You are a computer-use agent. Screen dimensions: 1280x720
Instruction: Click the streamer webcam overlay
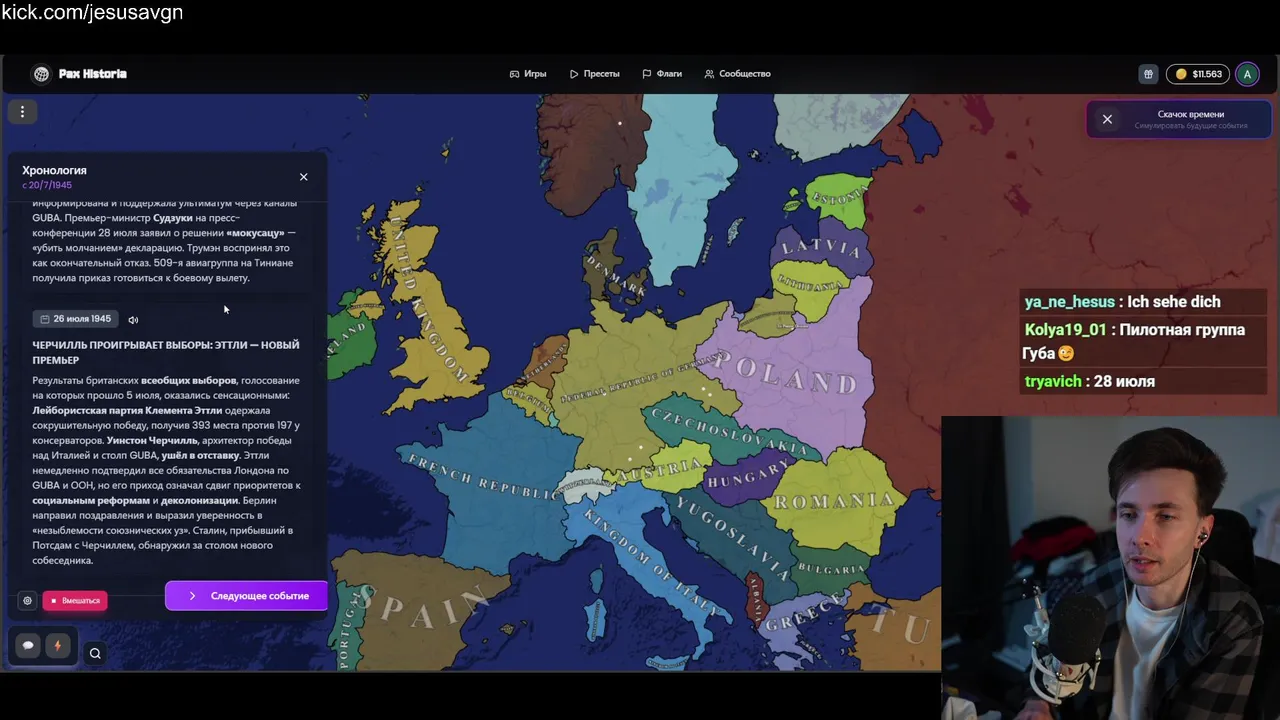(1110, 567)
